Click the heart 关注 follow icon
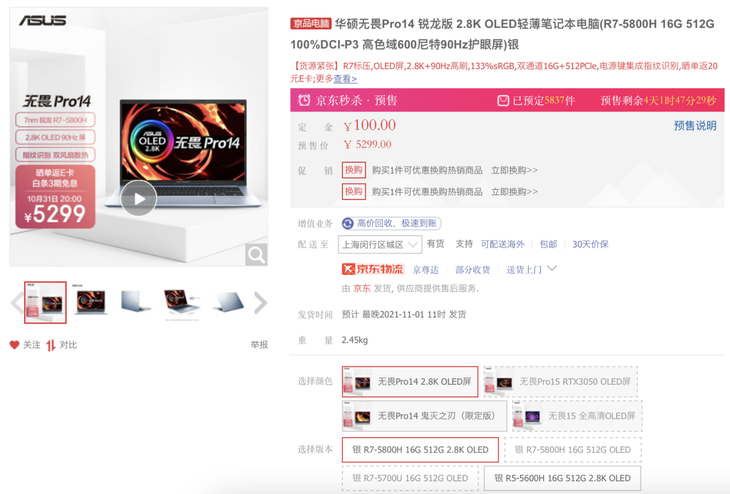 point(14,345)
